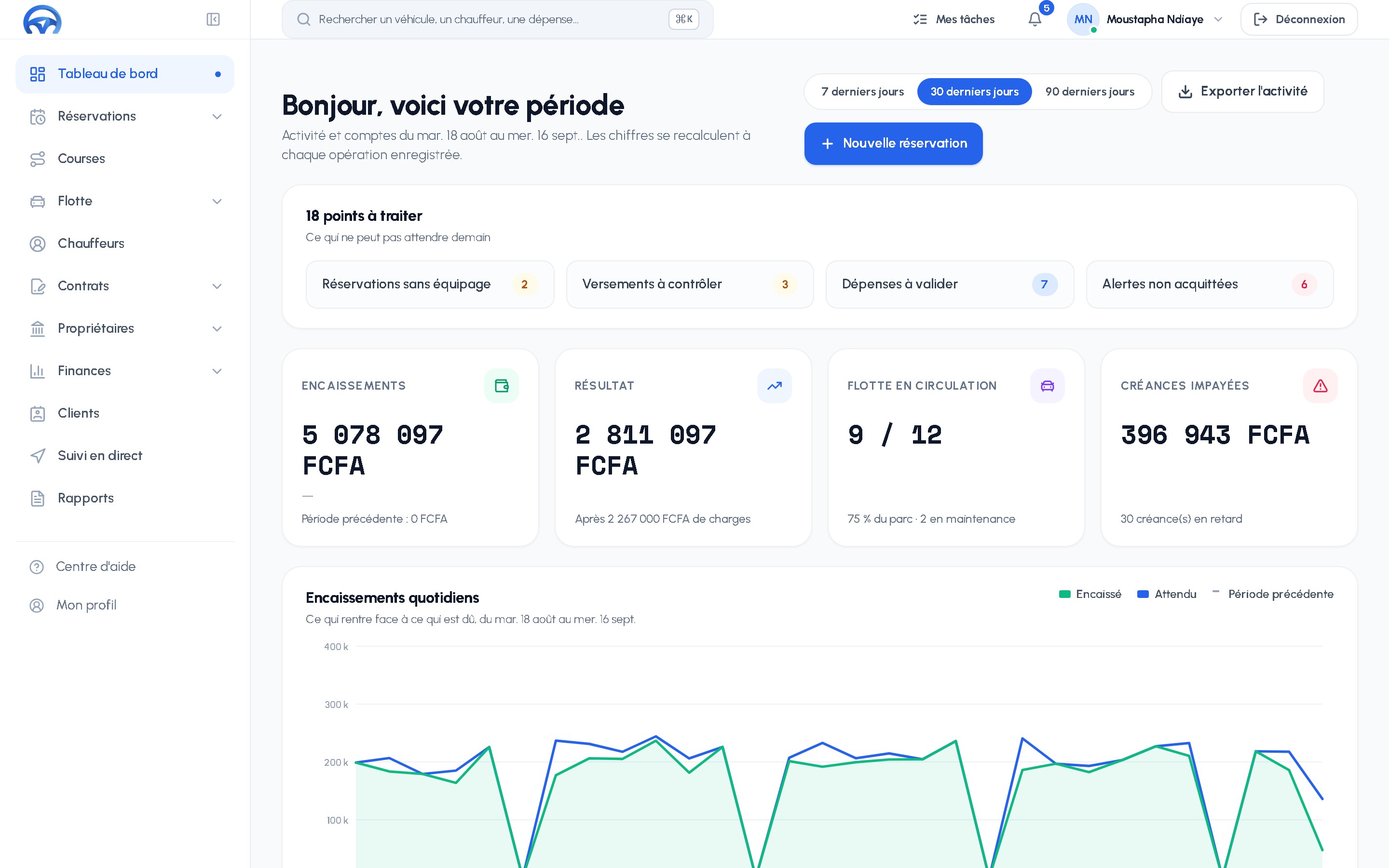Select the 90 derniers jours period
The image size is (1389, 868).
click(x=1089, y=92)
